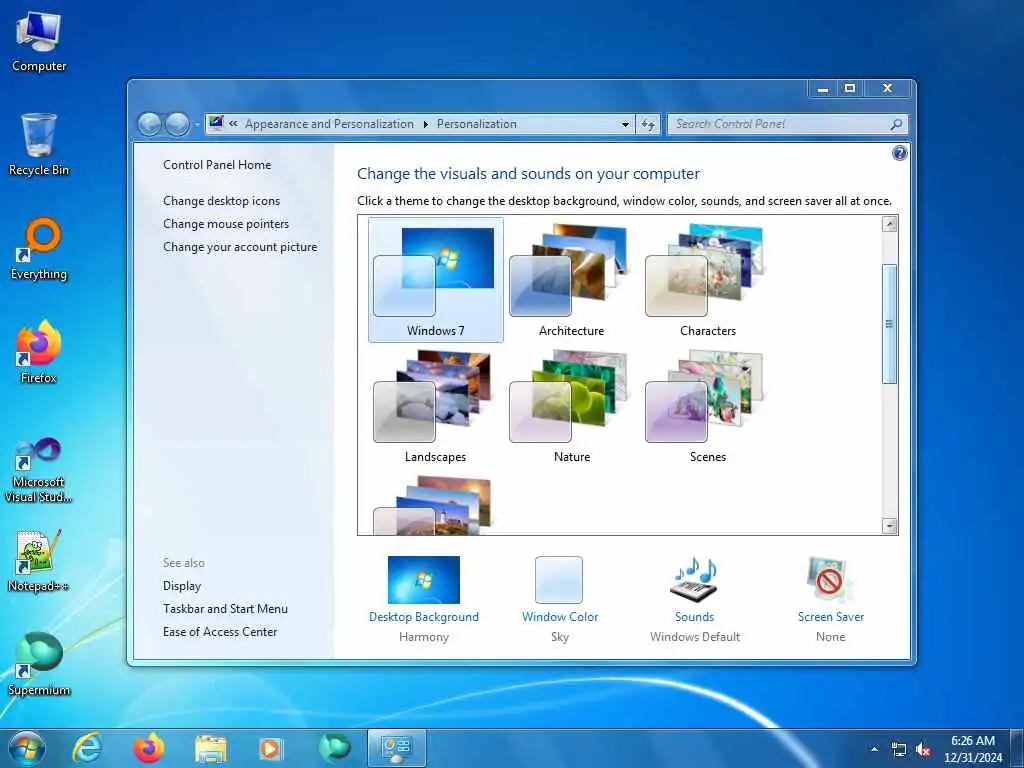Click the Desktop Background link
Screen dimensions: 1024x768
click(424, 616)
